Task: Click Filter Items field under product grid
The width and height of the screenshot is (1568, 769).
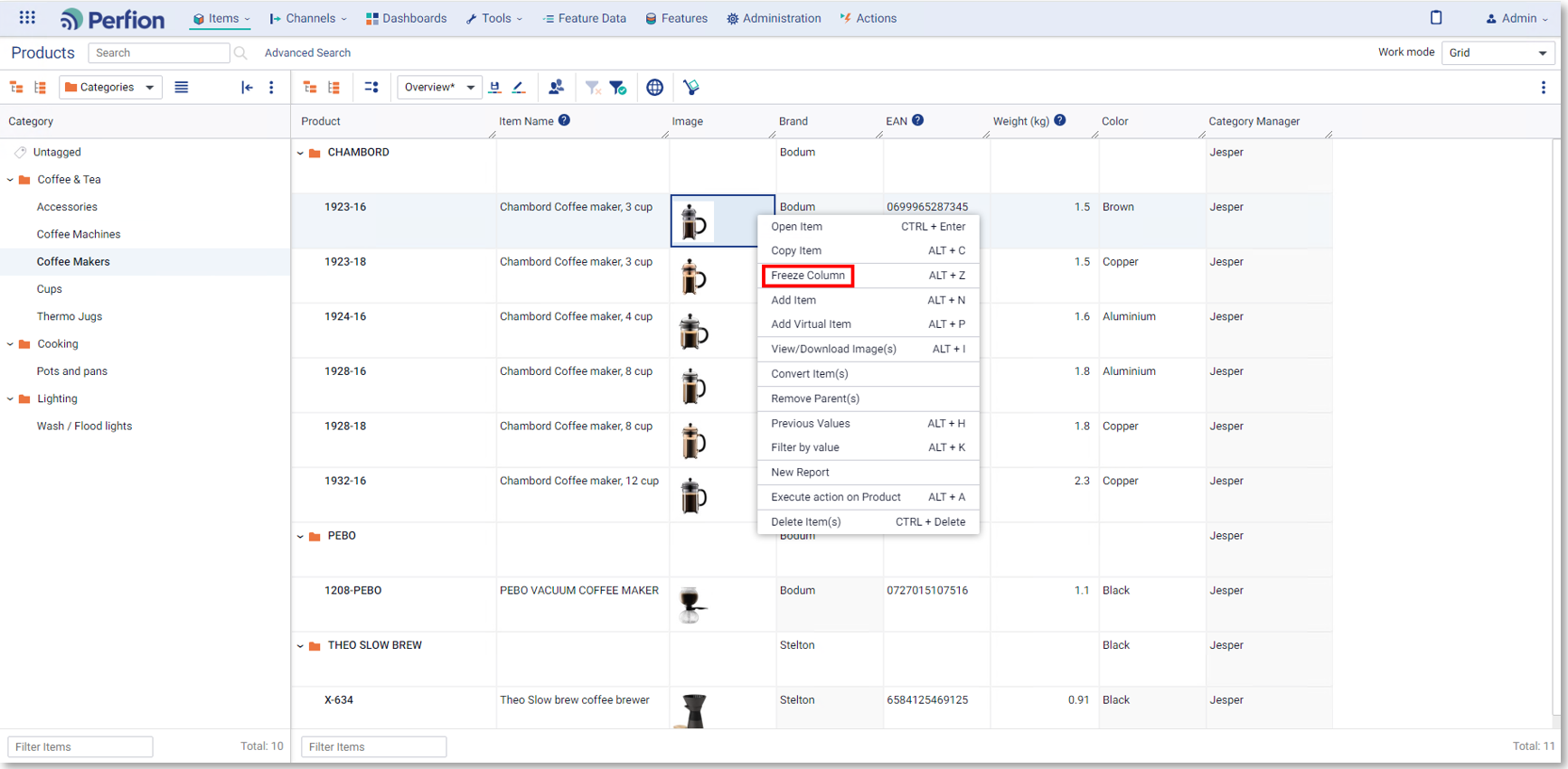Action: pos(374,747)
